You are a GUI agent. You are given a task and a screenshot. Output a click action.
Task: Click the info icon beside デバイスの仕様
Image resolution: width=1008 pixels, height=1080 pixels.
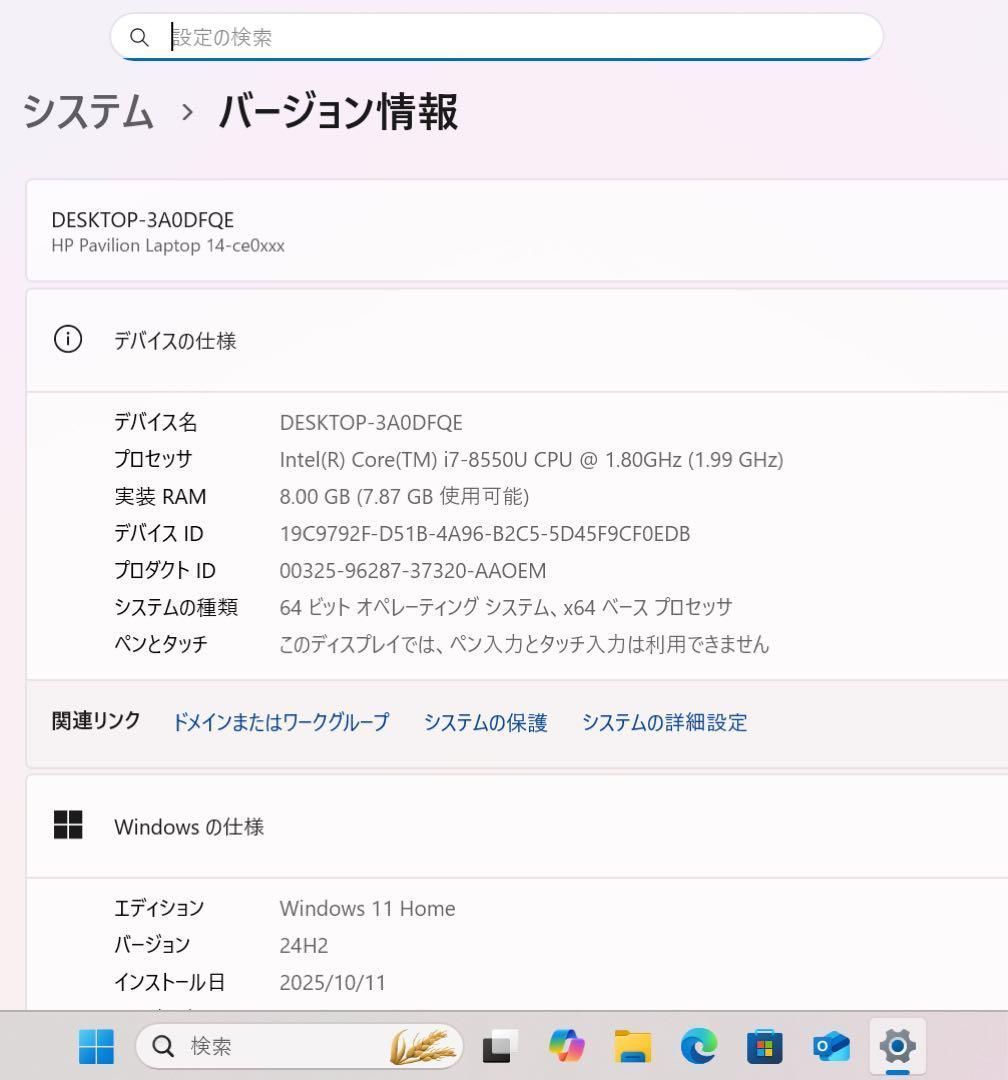point(68,339)
